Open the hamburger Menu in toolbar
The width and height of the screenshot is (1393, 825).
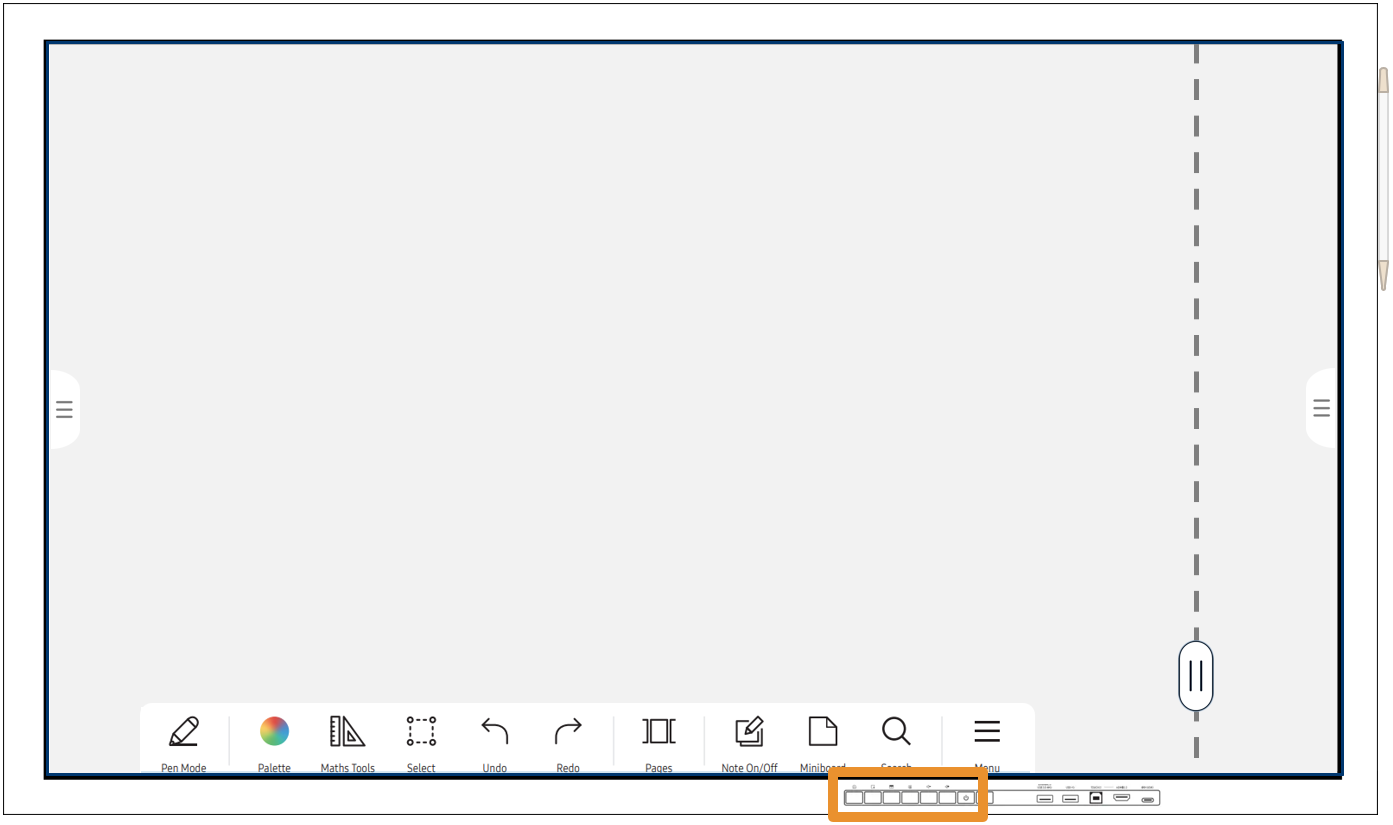pyautogui.click(x=987, y=732)
